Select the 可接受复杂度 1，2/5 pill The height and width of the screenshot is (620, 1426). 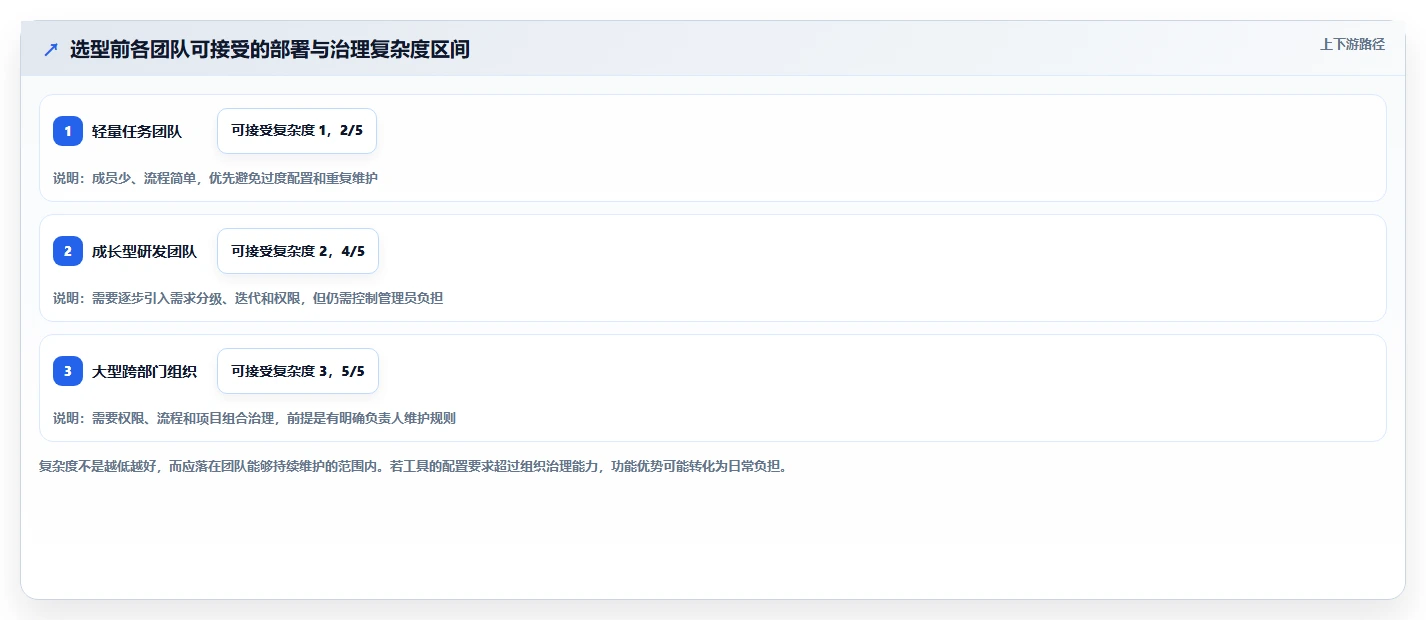click(297, 131)
